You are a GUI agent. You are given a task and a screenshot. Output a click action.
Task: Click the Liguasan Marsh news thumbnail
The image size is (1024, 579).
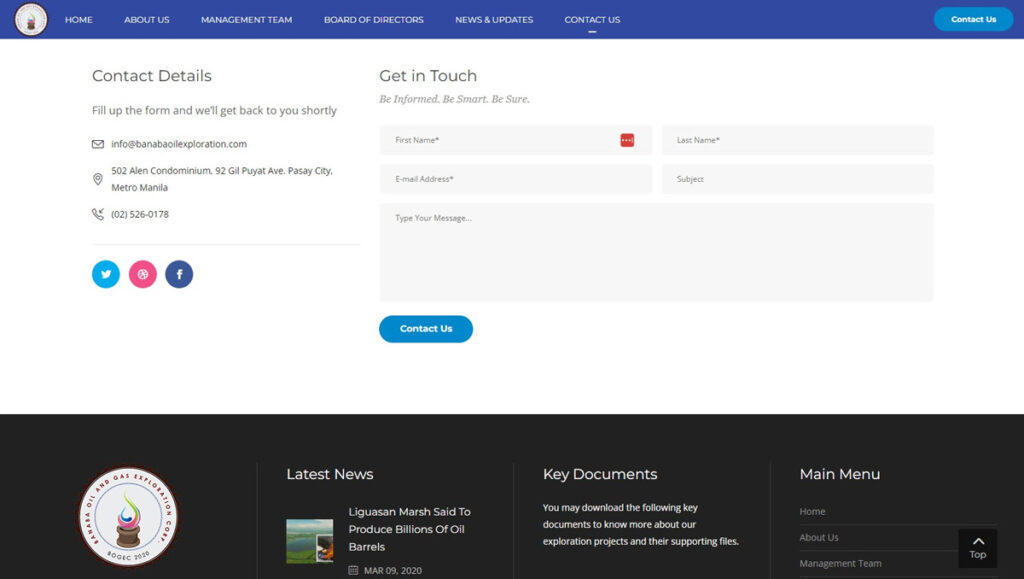pyautogui.click(x=309, y=540)
